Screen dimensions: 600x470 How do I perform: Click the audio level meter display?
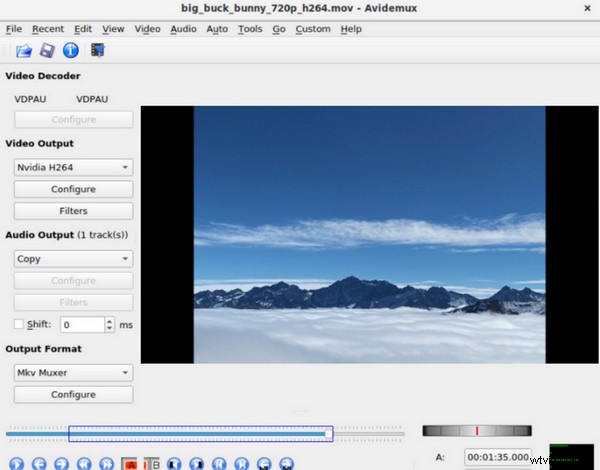[571, 455]
